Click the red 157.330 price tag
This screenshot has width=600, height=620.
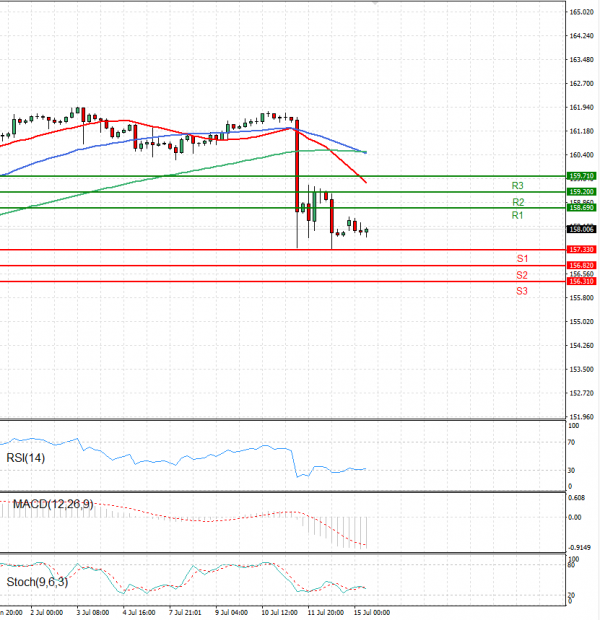[581, 250]
